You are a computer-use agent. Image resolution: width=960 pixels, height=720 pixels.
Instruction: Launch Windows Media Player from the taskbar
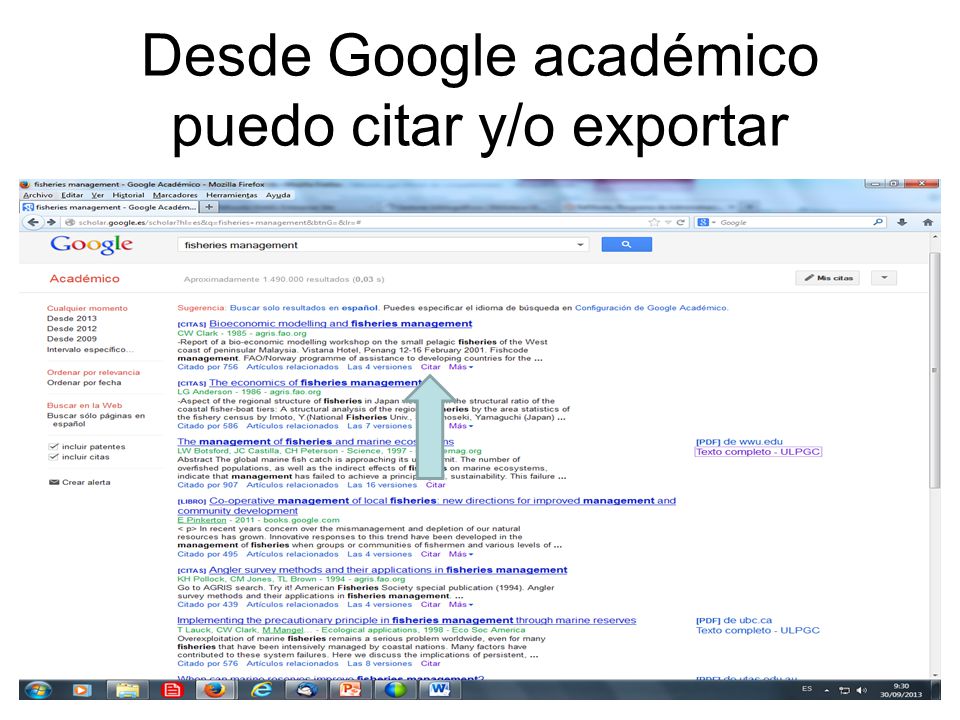(81, 690)
